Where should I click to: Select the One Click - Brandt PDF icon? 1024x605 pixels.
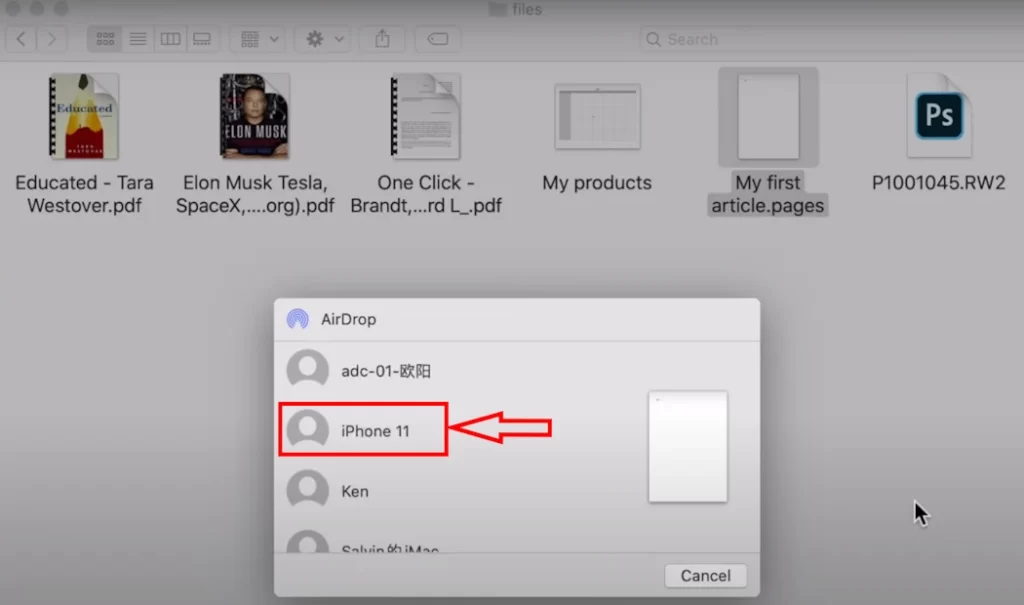[426, 116]
